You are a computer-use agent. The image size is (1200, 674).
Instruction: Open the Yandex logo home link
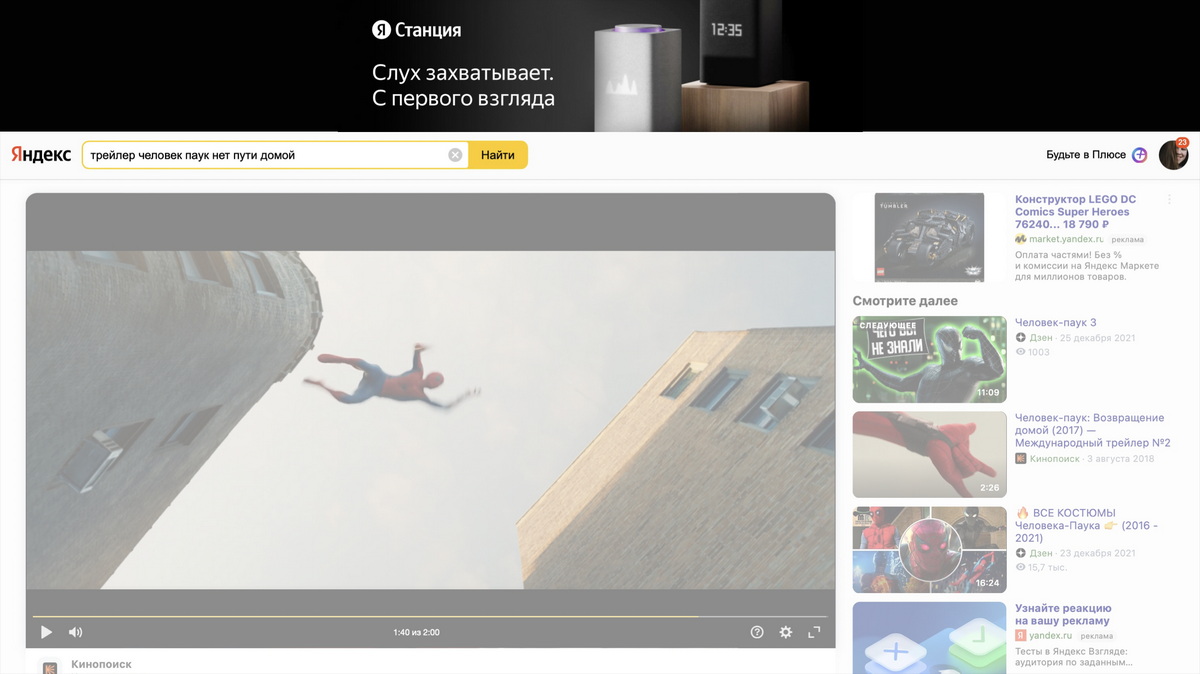41,155
